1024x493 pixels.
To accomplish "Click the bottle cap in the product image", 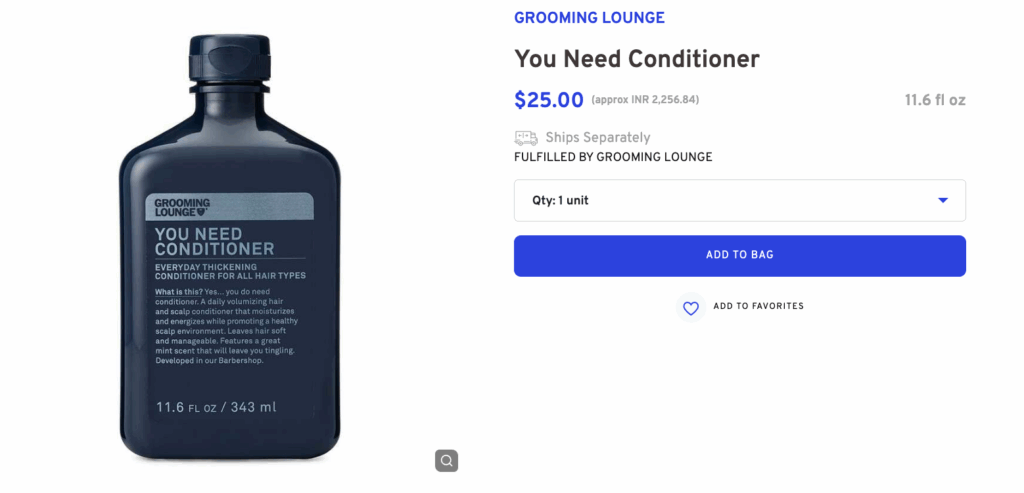I will tap(230, 62).
